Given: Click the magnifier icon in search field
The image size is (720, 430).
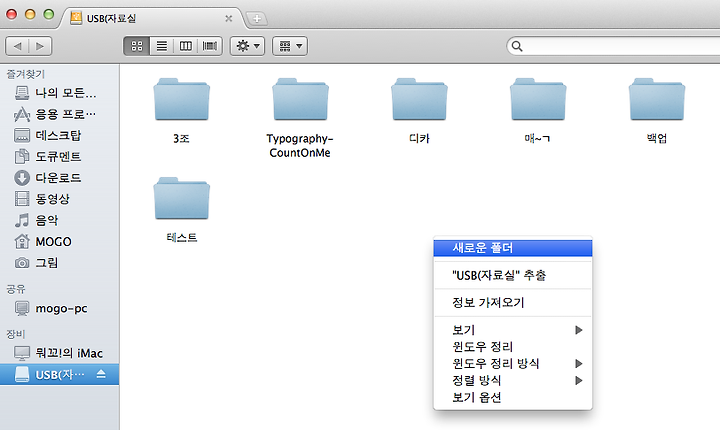Looking at the screenshot, I should tap(517, 46).
